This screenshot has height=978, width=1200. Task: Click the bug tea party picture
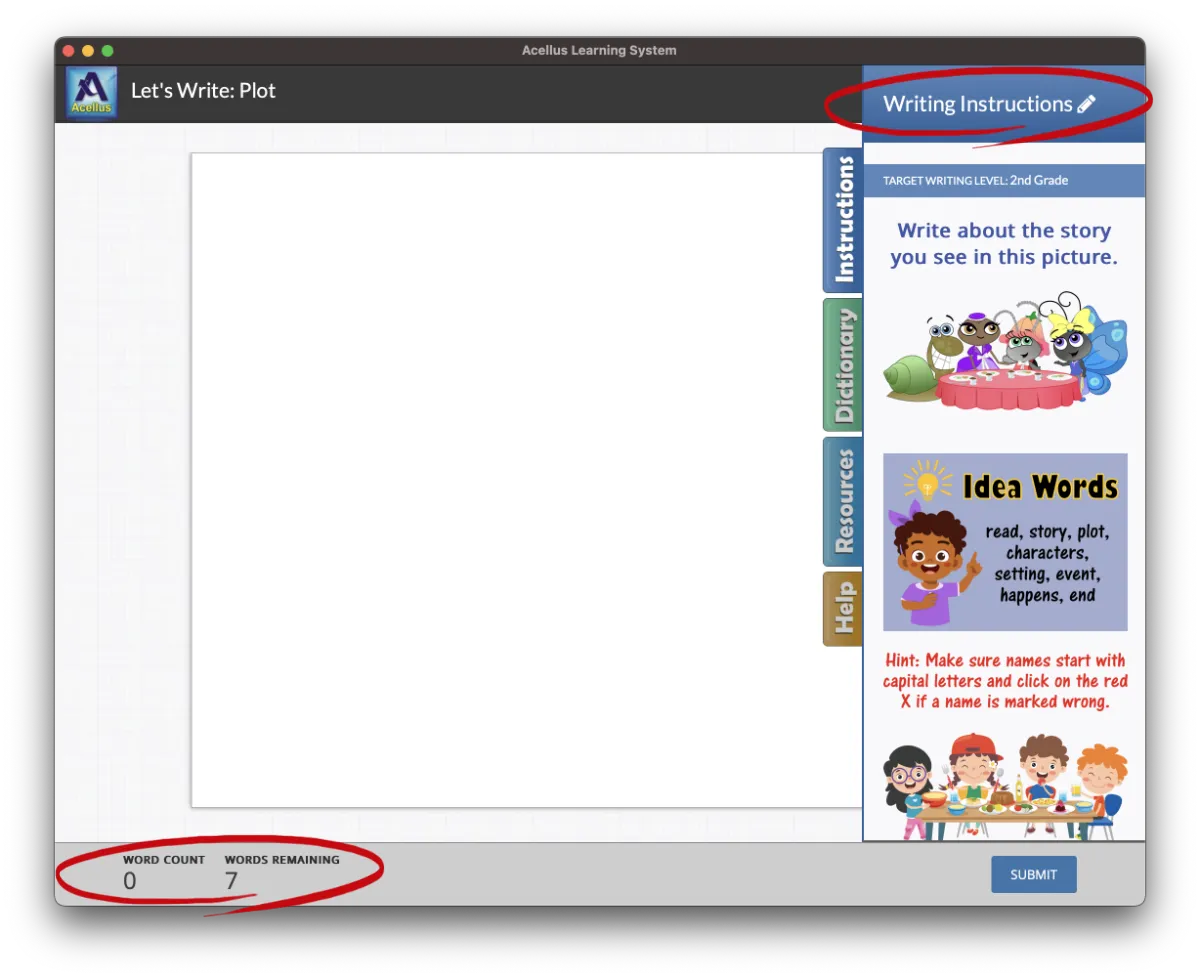(x=1003, y=355)
